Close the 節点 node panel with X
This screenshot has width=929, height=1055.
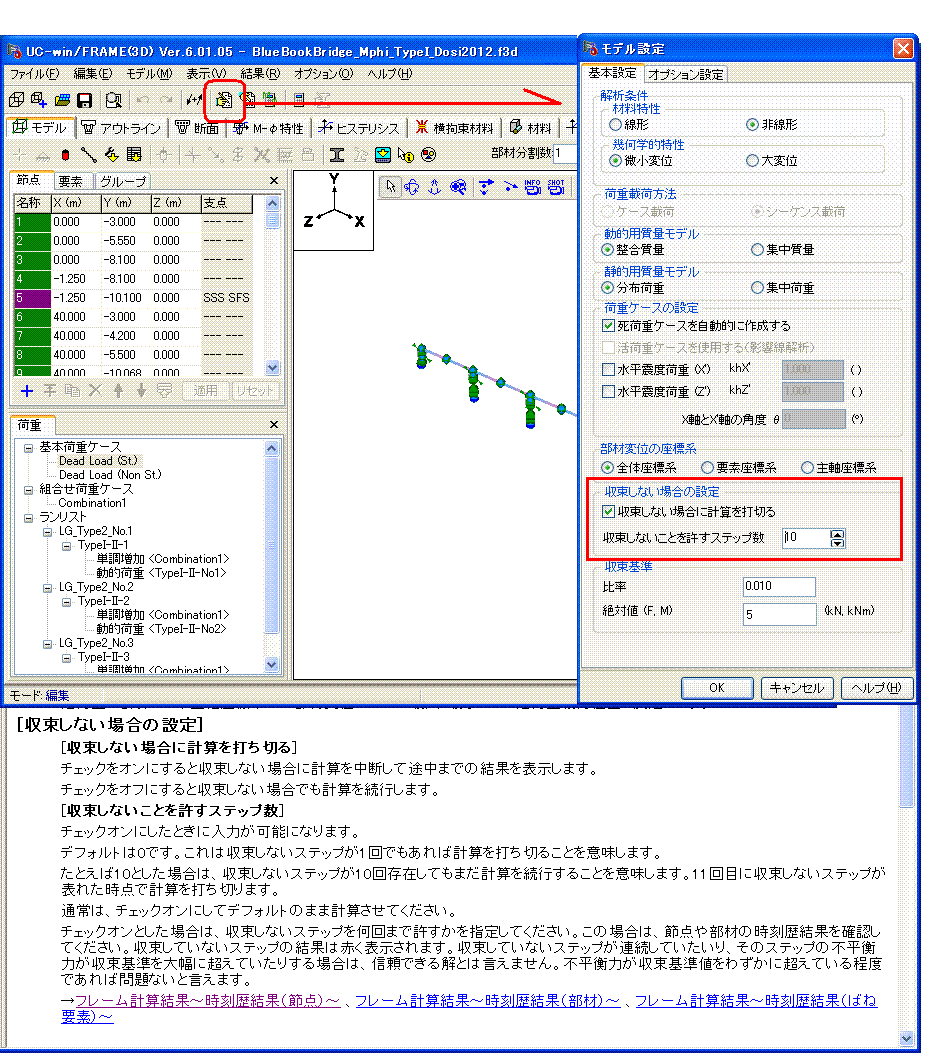point(274,180)
